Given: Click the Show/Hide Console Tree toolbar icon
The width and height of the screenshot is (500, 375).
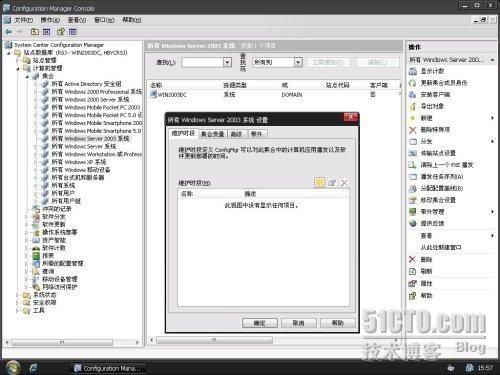Looking at the screenshot, I should (x=46, y=32).
